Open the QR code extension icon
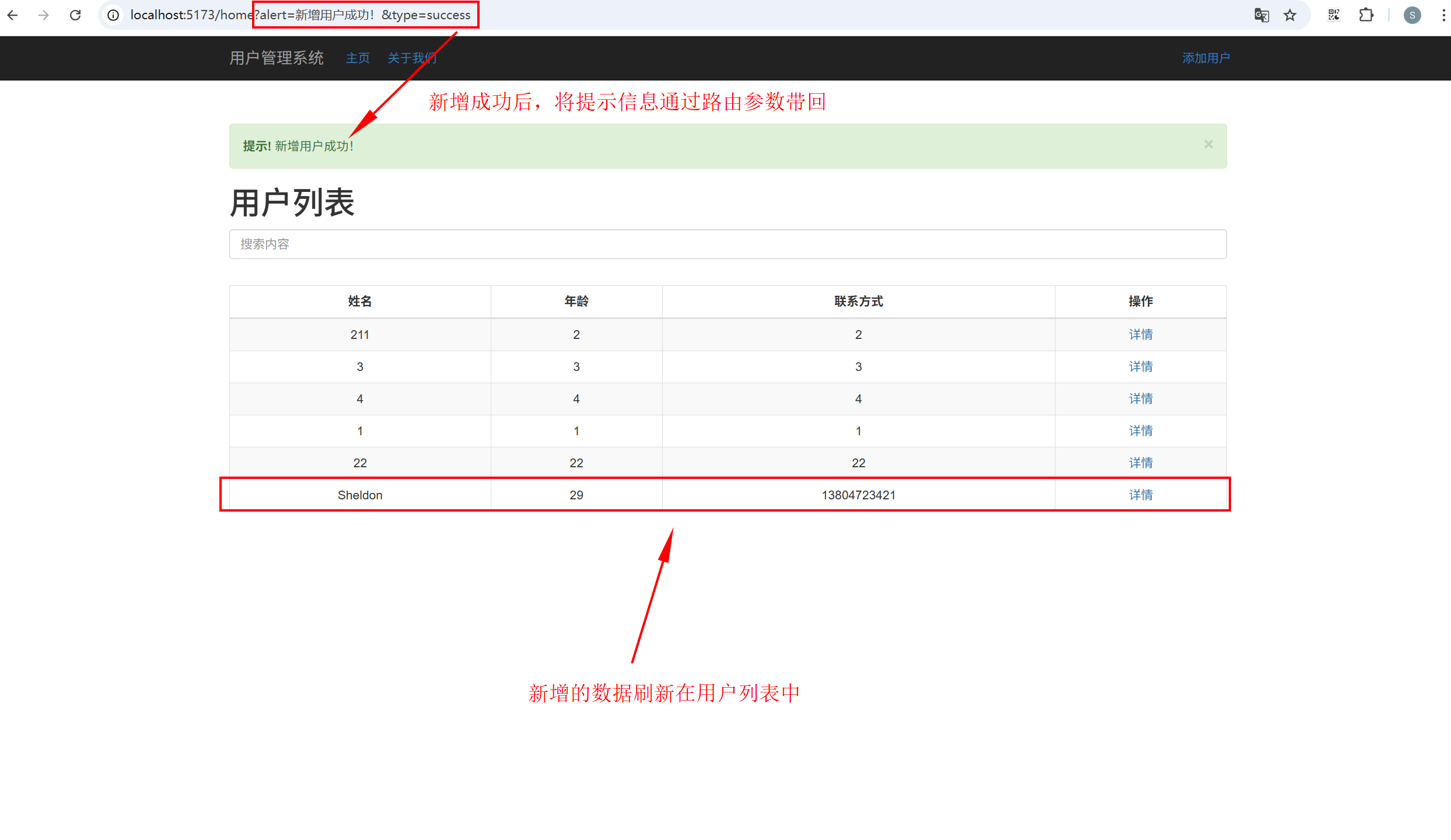1451x840 pixels. [x=1334, y=15]
